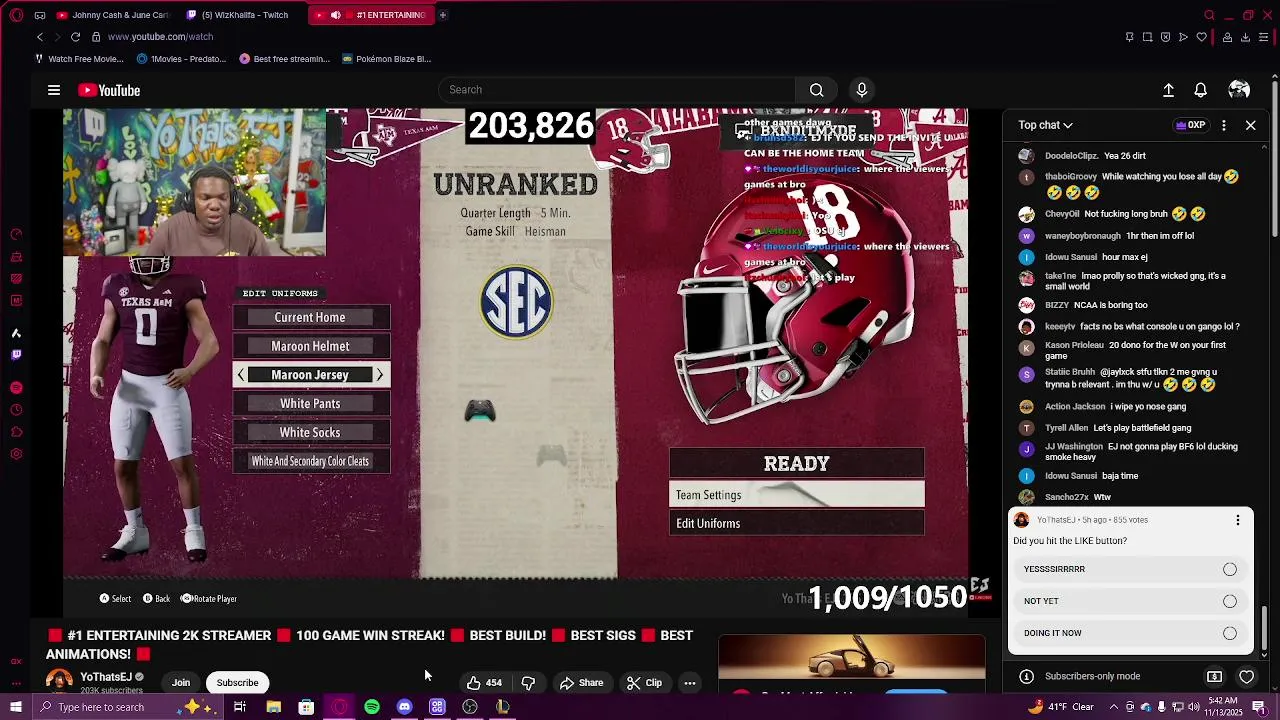Open Spotify in the Opera sidebar

click(x=16, y=387)
